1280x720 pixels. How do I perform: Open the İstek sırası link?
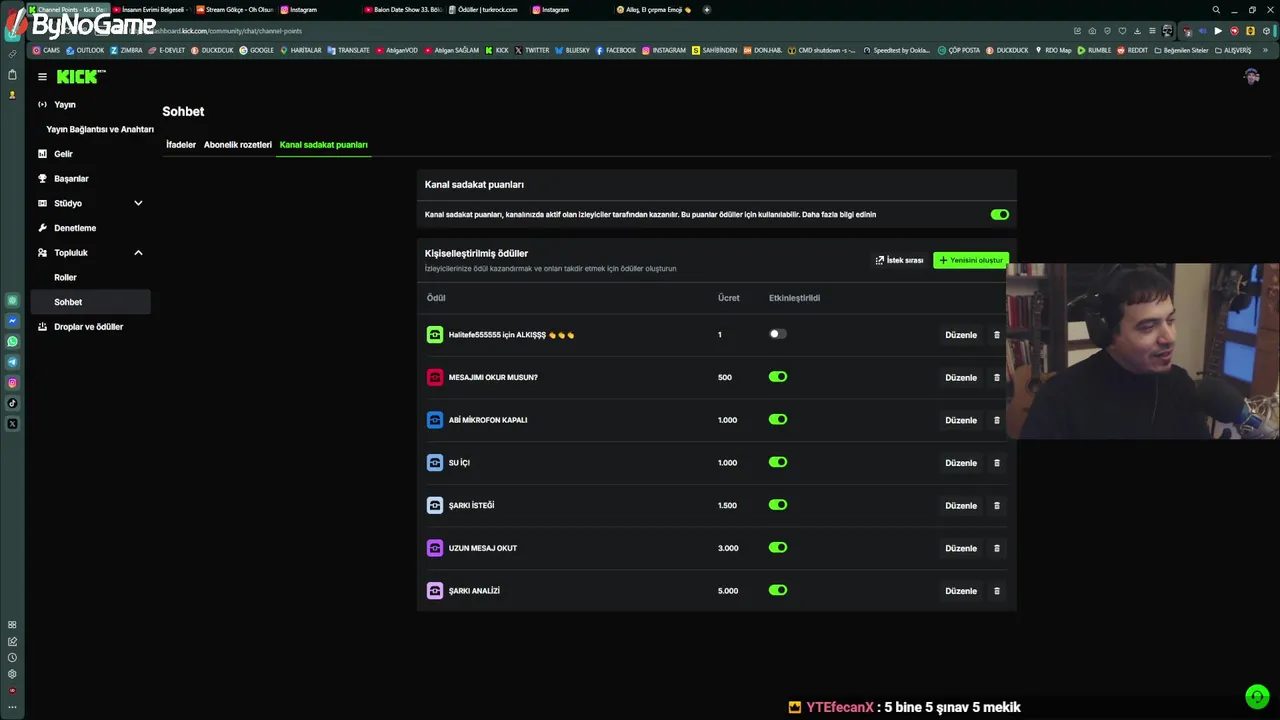coord(899,260)
